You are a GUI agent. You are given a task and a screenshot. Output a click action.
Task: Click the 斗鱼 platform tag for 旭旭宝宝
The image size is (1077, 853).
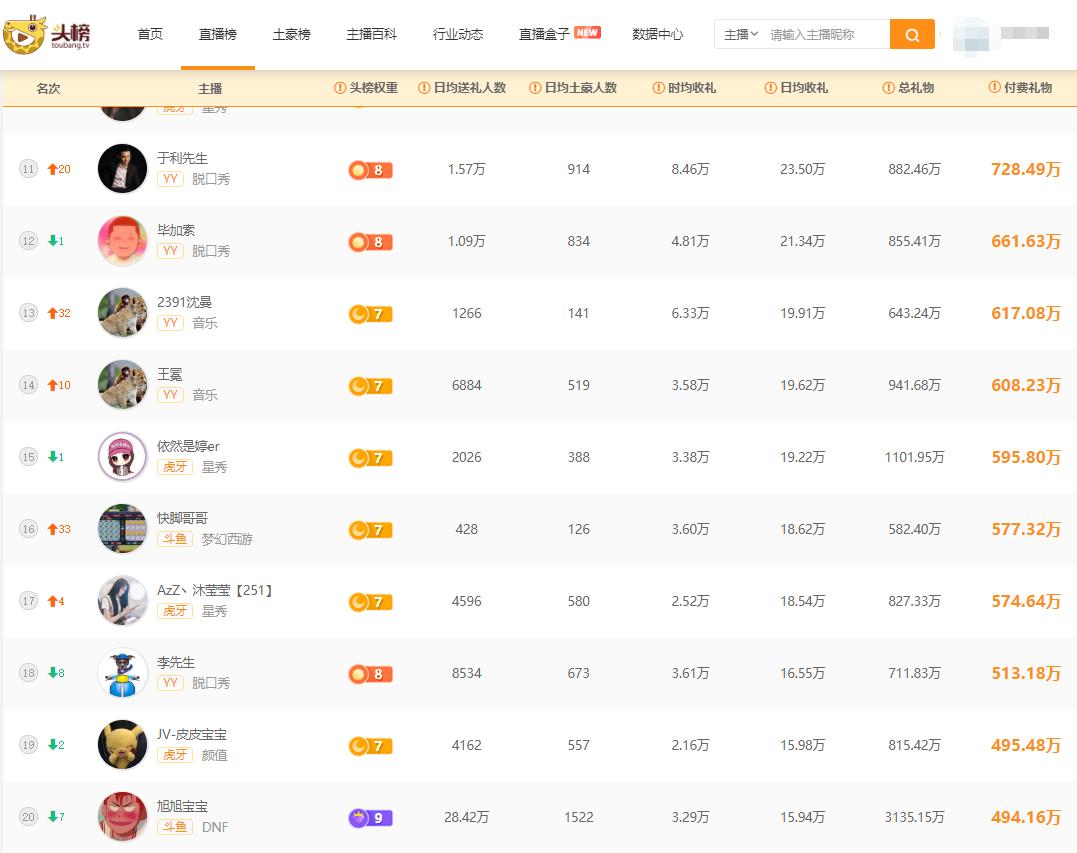(x=175, y=827)
